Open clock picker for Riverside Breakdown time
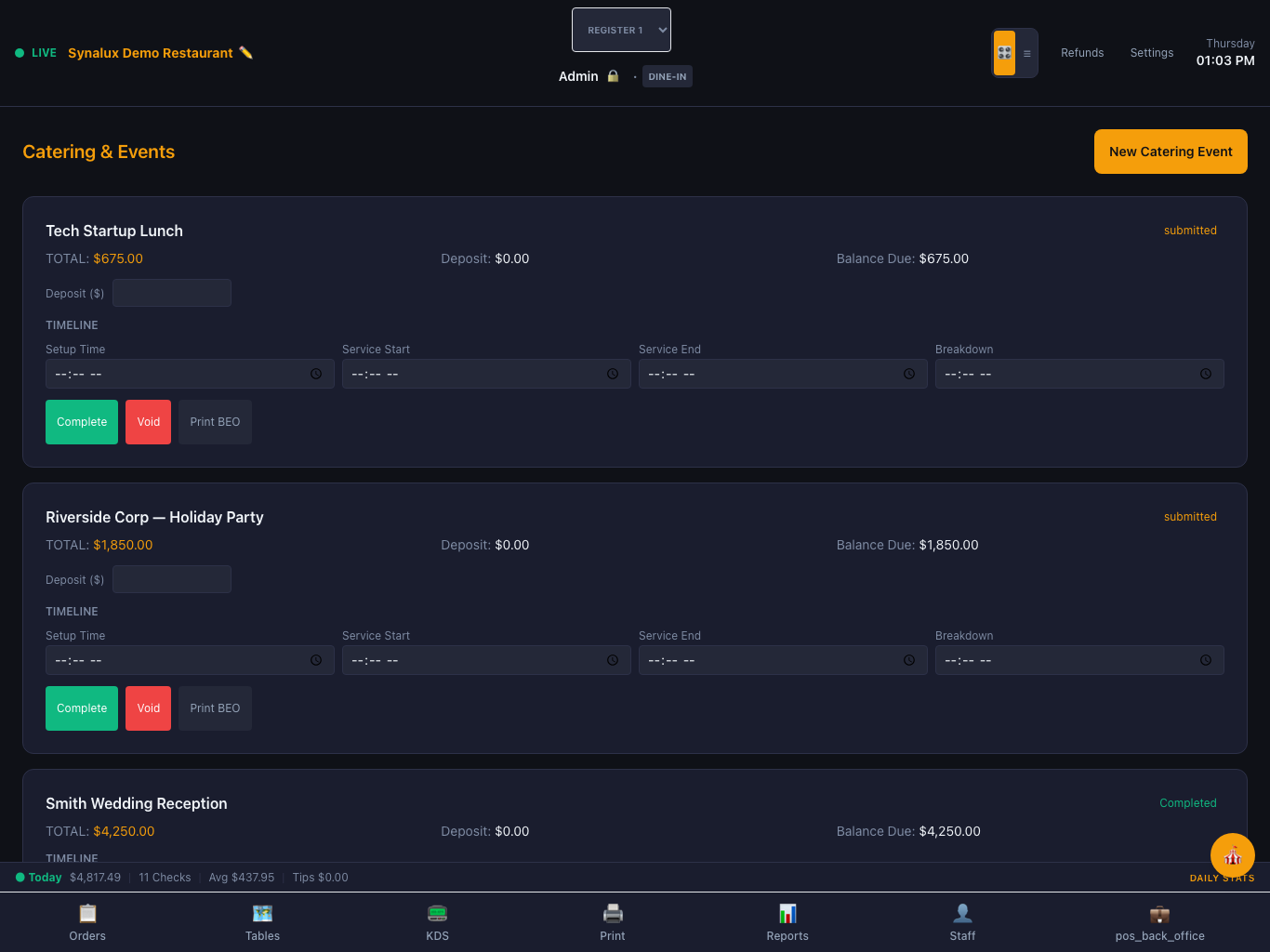This screenshot has width=1270, height=952. pyautogui.click(x=1206, y=660)
